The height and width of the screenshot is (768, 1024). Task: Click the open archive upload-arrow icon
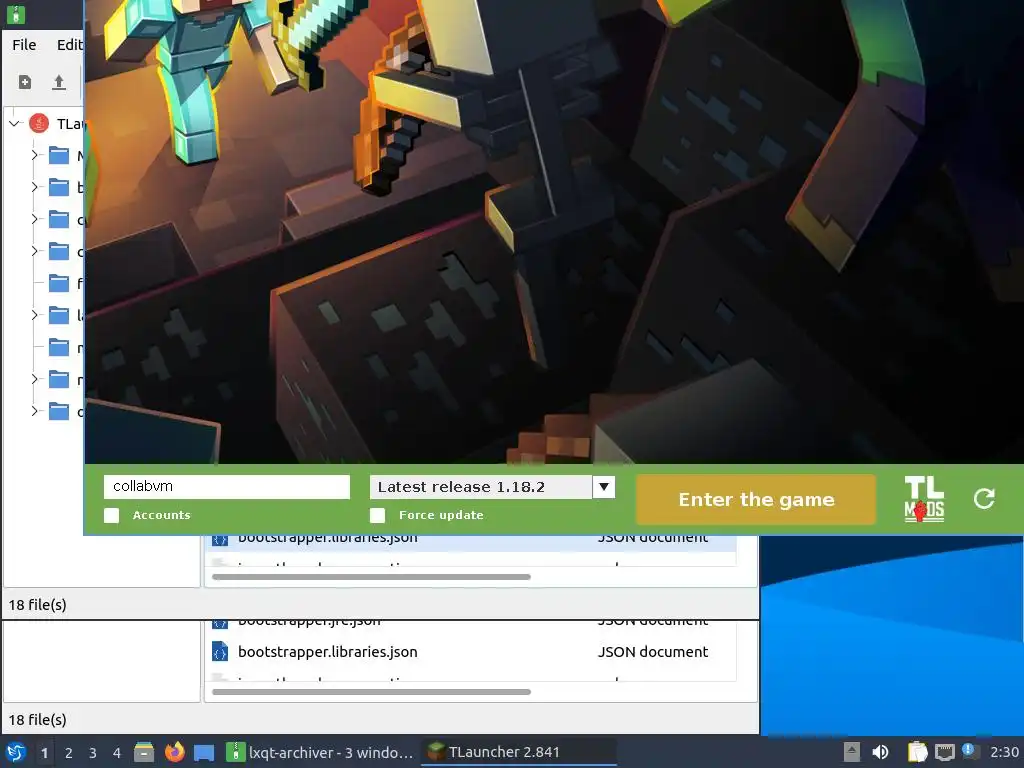[59, 82]
